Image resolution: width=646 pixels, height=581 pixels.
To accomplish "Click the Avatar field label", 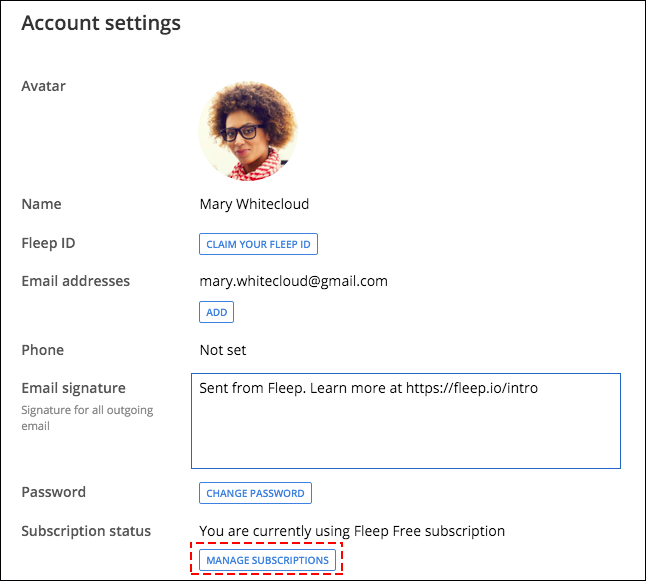I will tap(43, 86).
